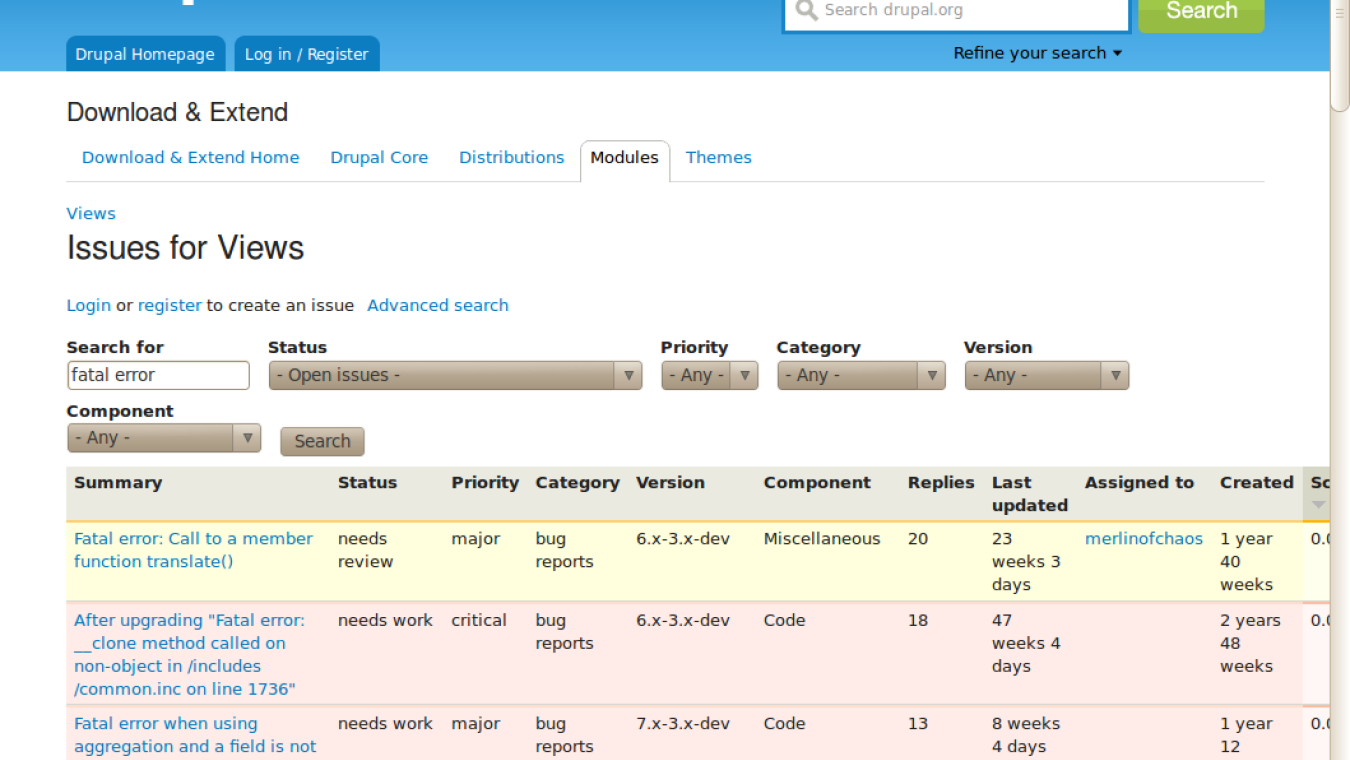
Task: Click the replies count '18'
Action: pyautogui.click(x=918, y=620)
